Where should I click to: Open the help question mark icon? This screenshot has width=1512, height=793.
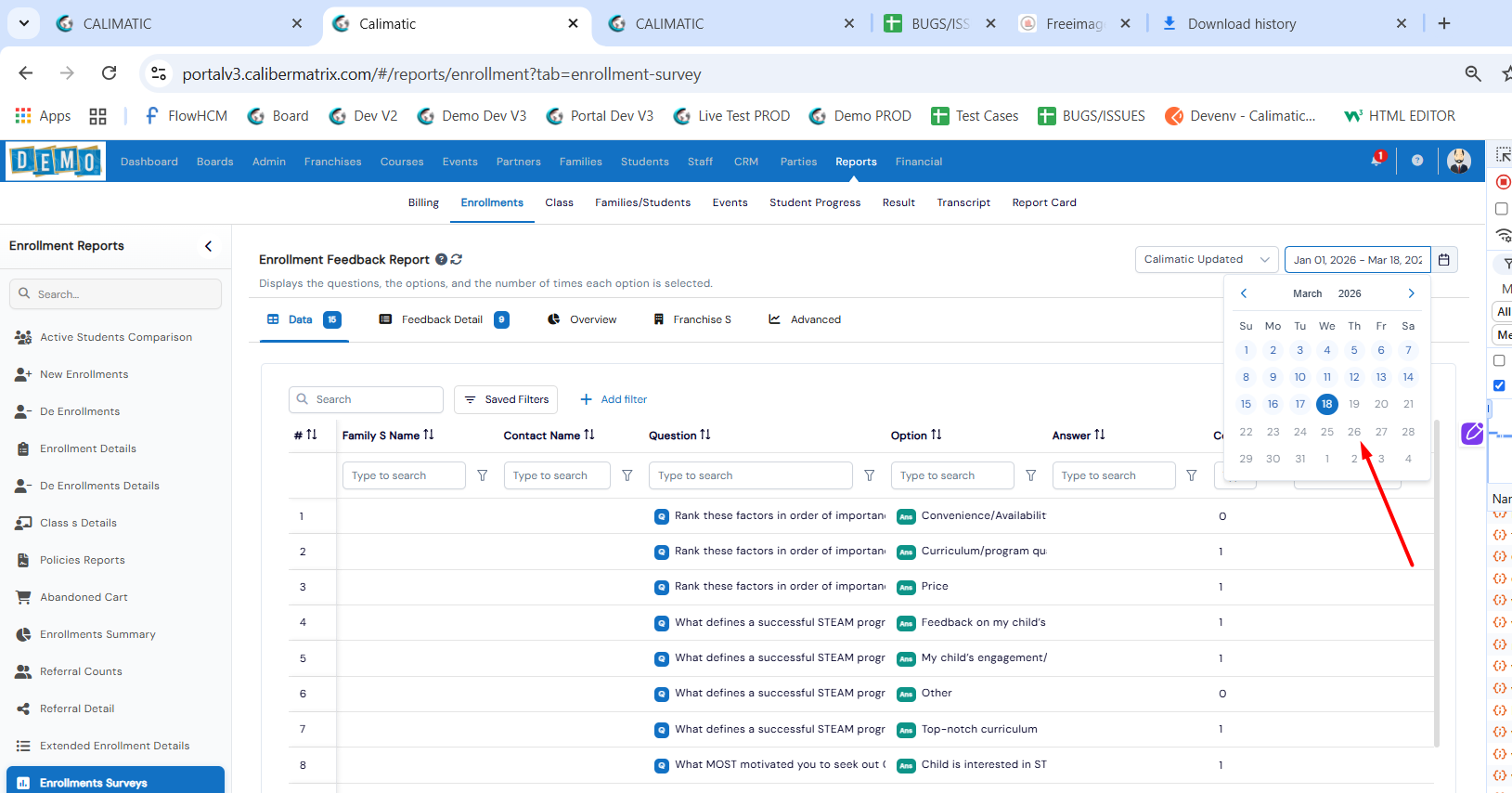(x=1417, y=161)
